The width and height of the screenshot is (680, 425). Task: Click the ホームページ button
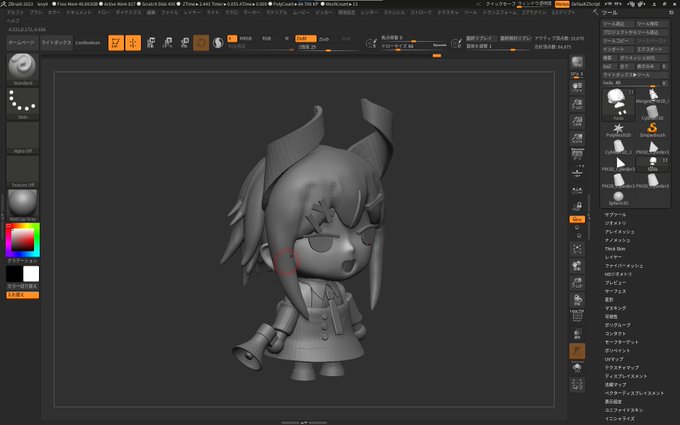(x=22, y=43)
